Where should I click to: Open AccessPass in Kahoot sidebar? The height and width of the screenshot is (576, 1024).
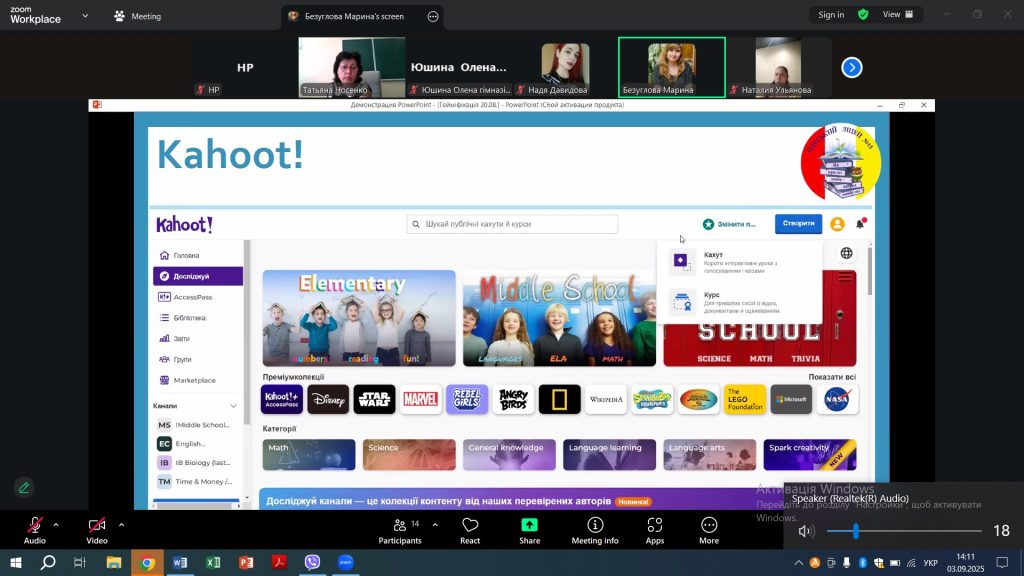point(198,297)
